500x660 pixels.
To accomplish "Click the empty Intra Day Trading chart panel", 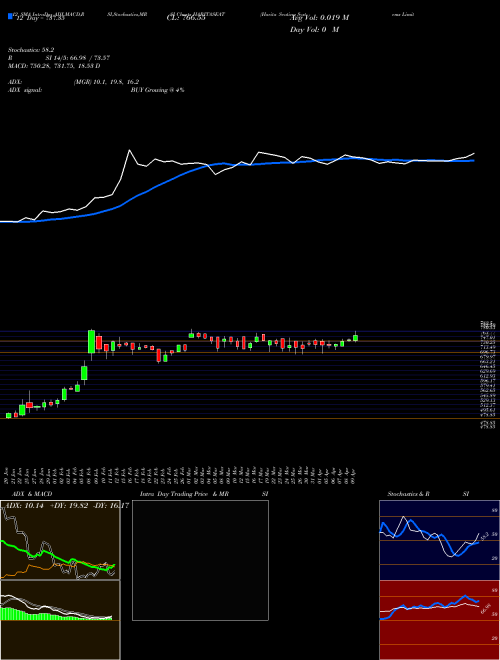I will [200, 560].
